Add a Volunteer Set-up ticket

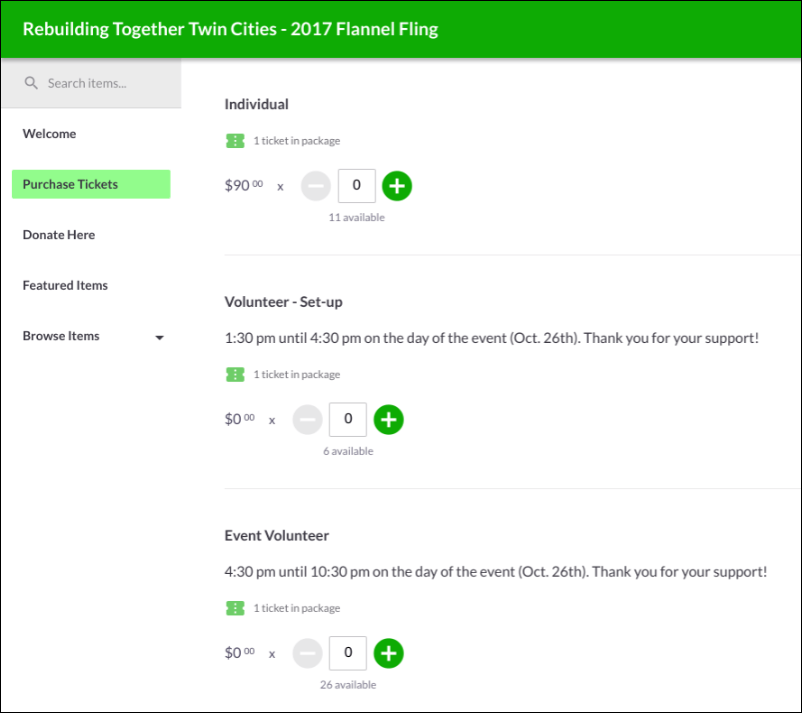[x=389, y=419]
